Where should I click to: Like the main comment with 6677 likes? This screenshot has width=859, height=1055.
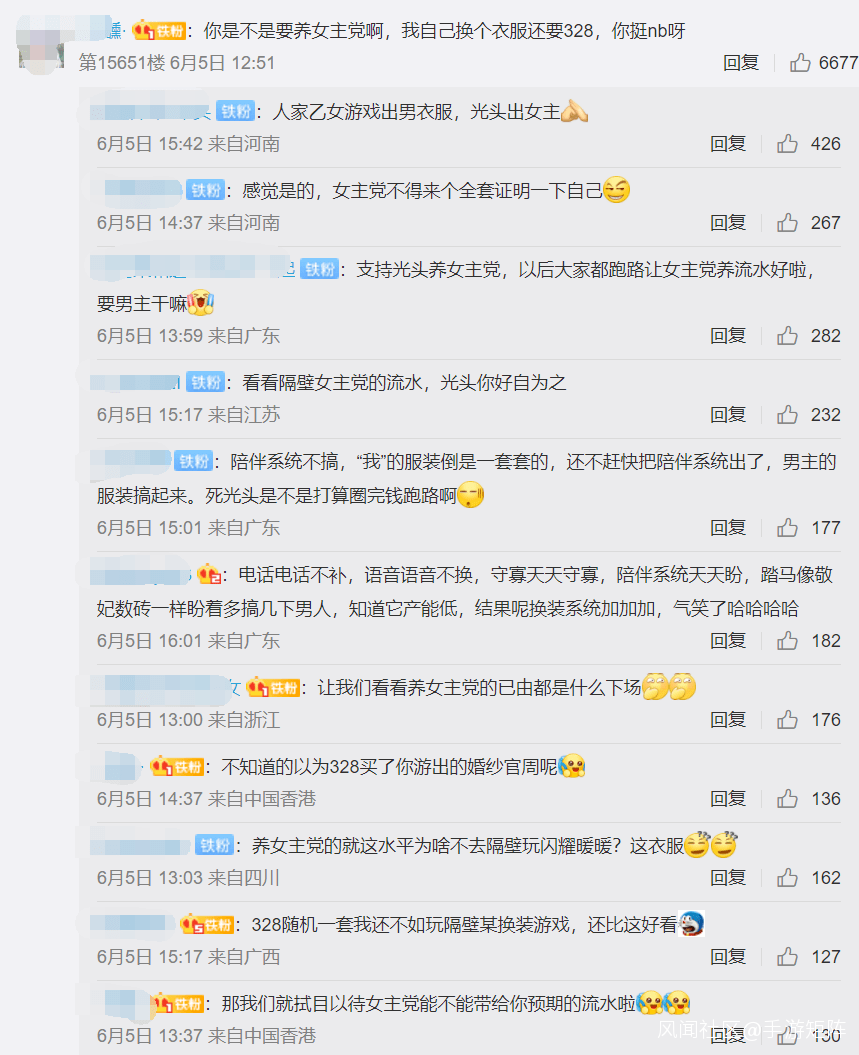(800, 63)
